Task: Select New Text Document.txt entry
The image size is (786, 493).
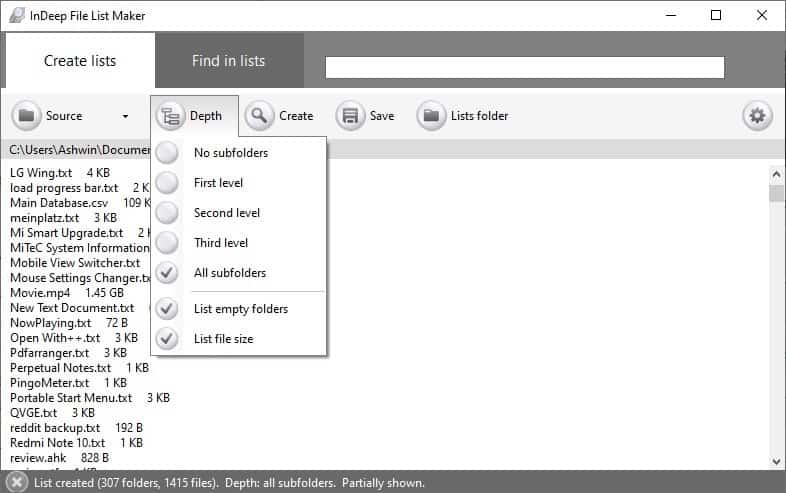Action: 73,308
